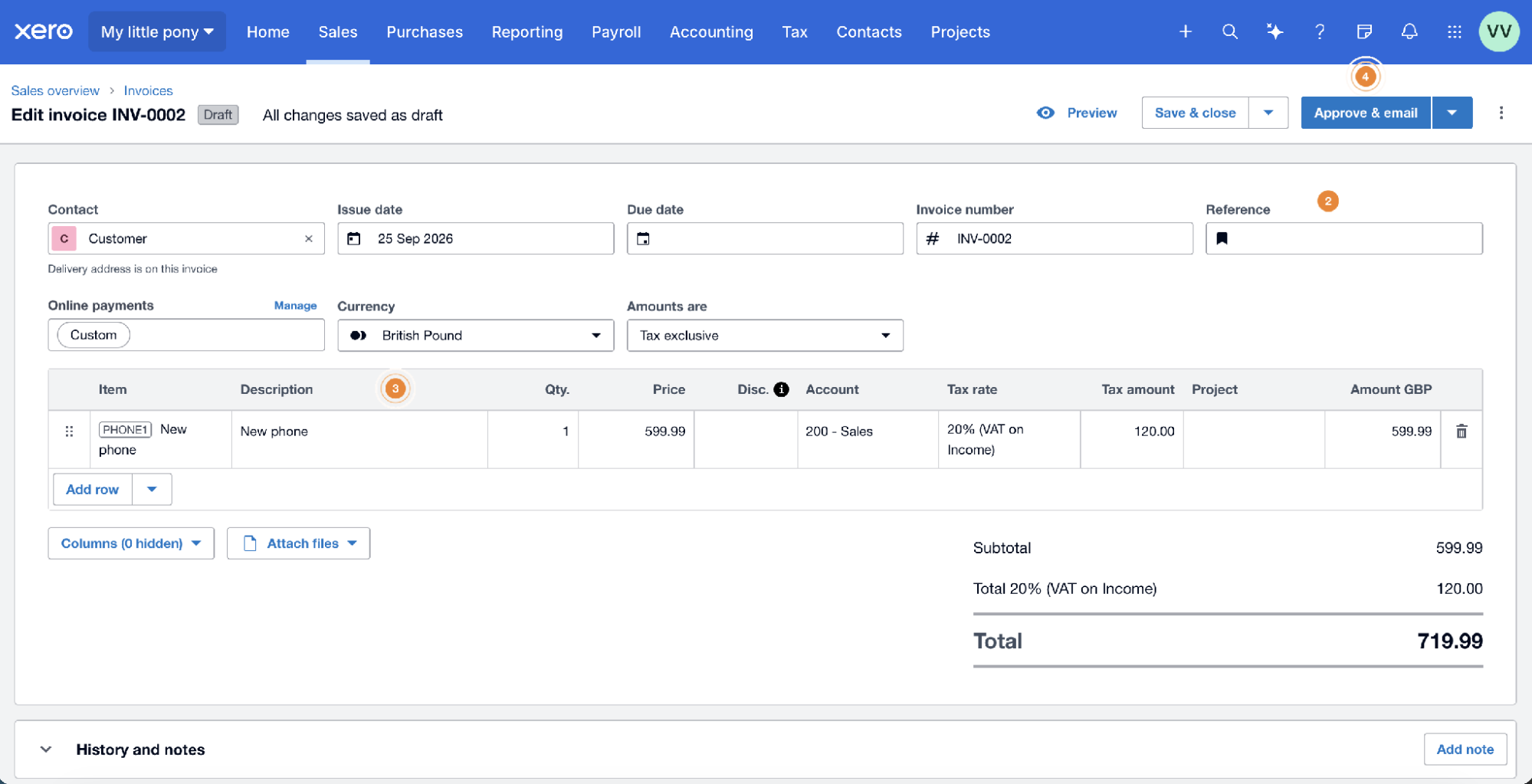Clear the Customer contact with the X

pos(308,238)
